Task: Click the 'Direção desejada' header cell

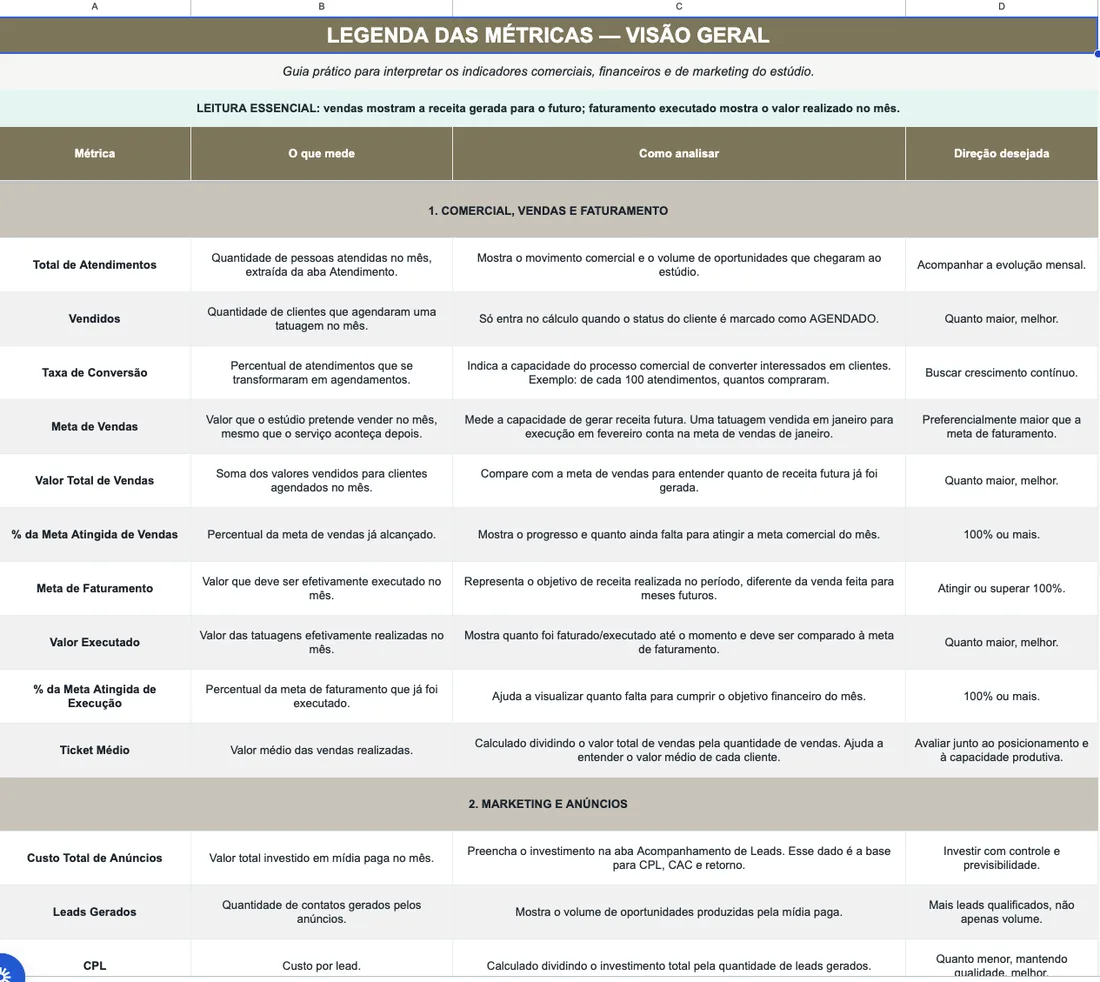Action: pos(1001,154)
